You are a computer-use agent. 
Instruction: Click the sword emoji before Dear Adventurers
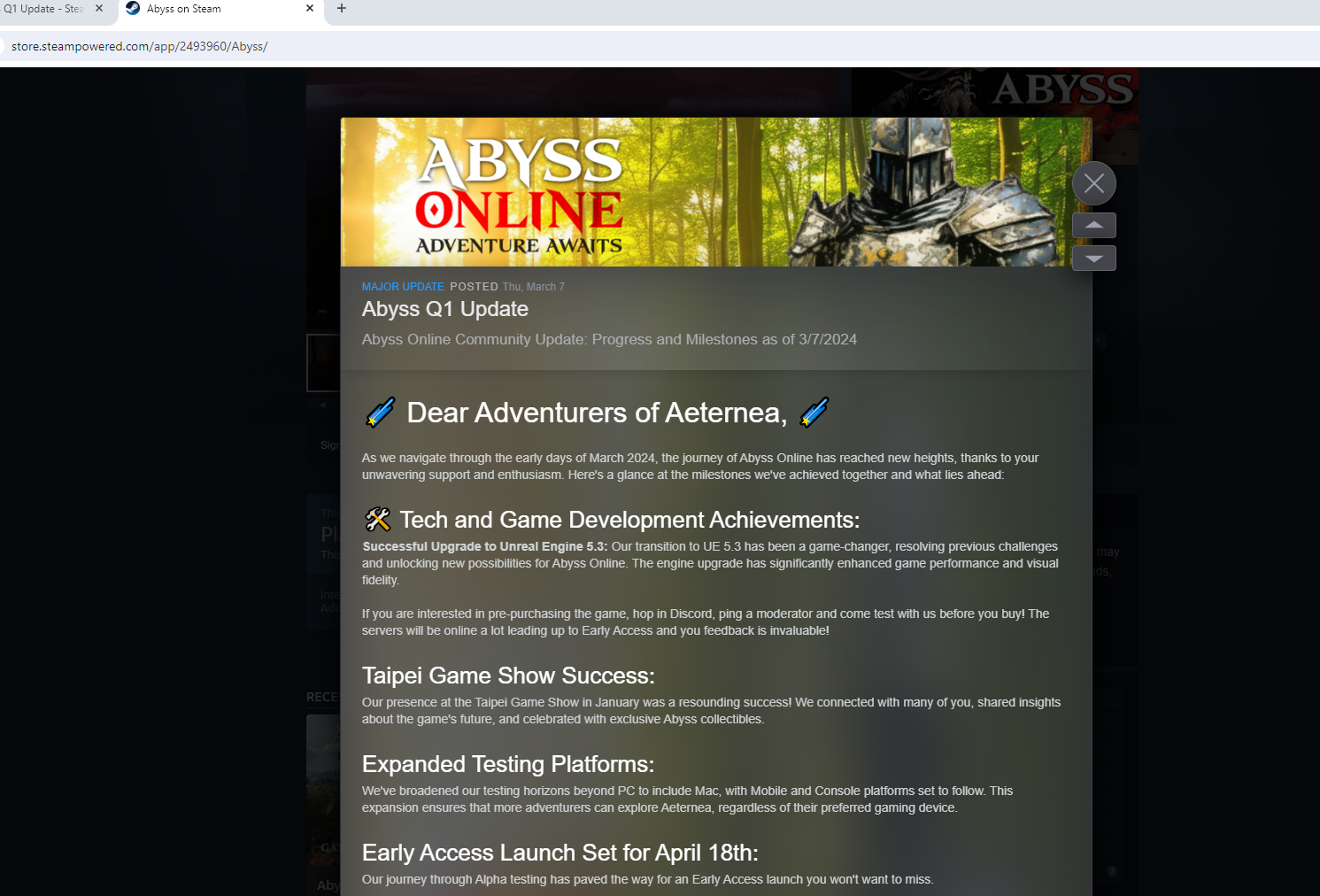pyautogui.click(x=381, y=413)
